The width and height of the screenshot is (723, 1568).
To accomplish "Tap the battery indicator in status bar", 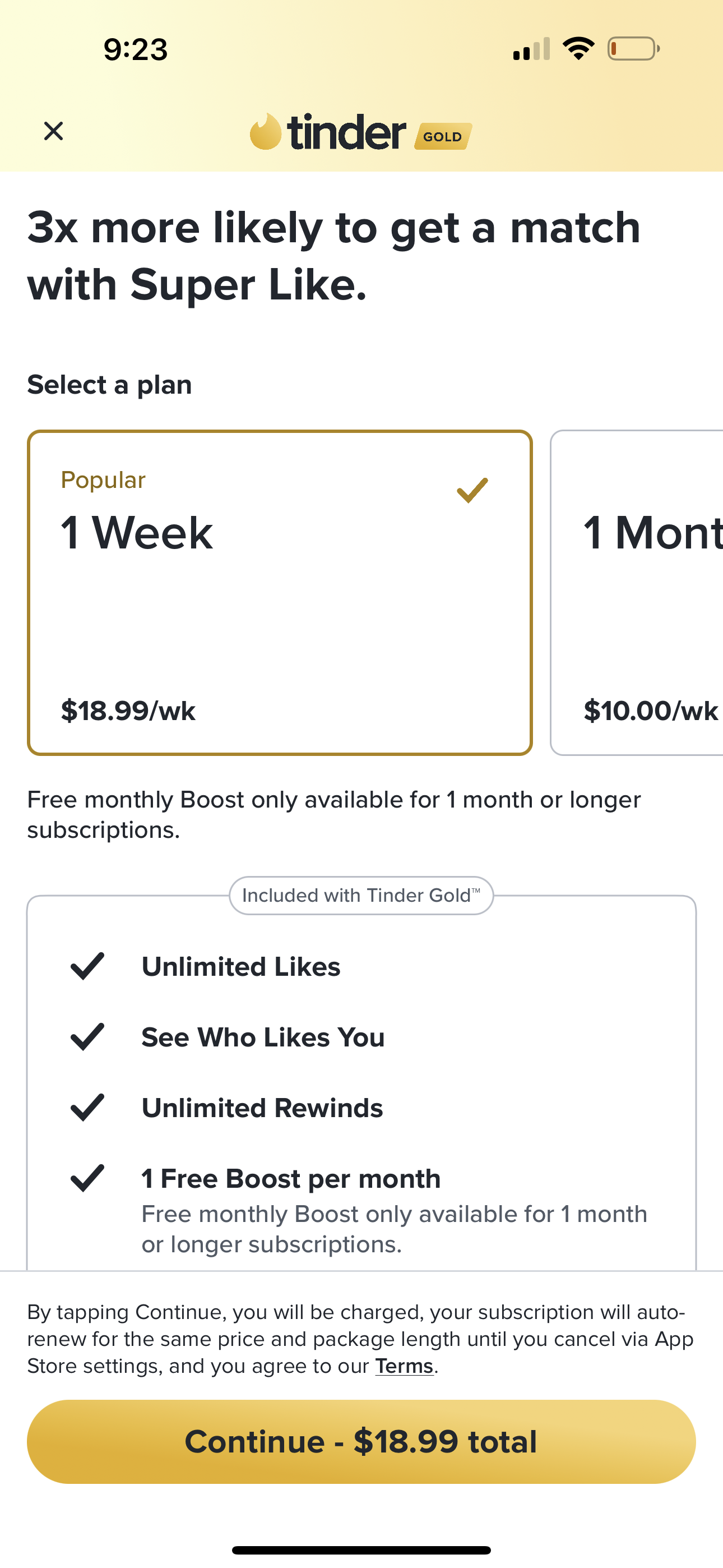I will (633, 49).
